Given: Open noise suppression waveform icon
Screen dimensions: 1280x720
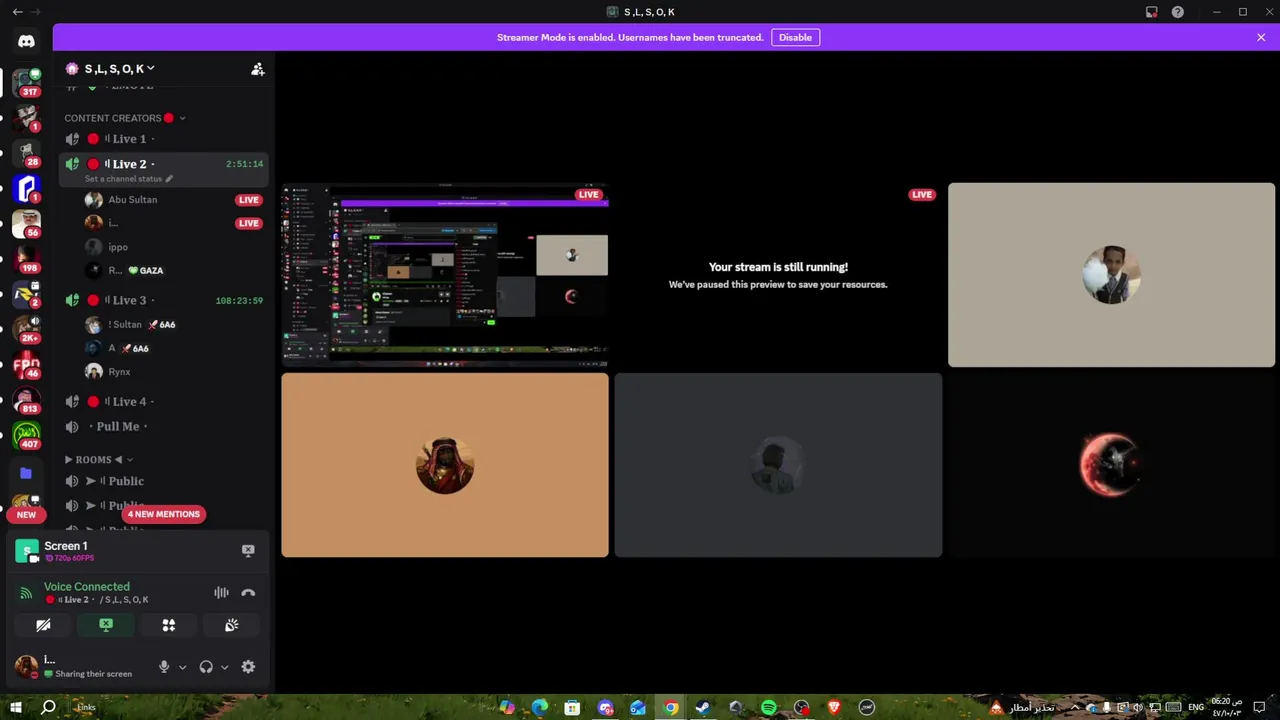Looking at the screenshot, I should [x=221, y=593].
